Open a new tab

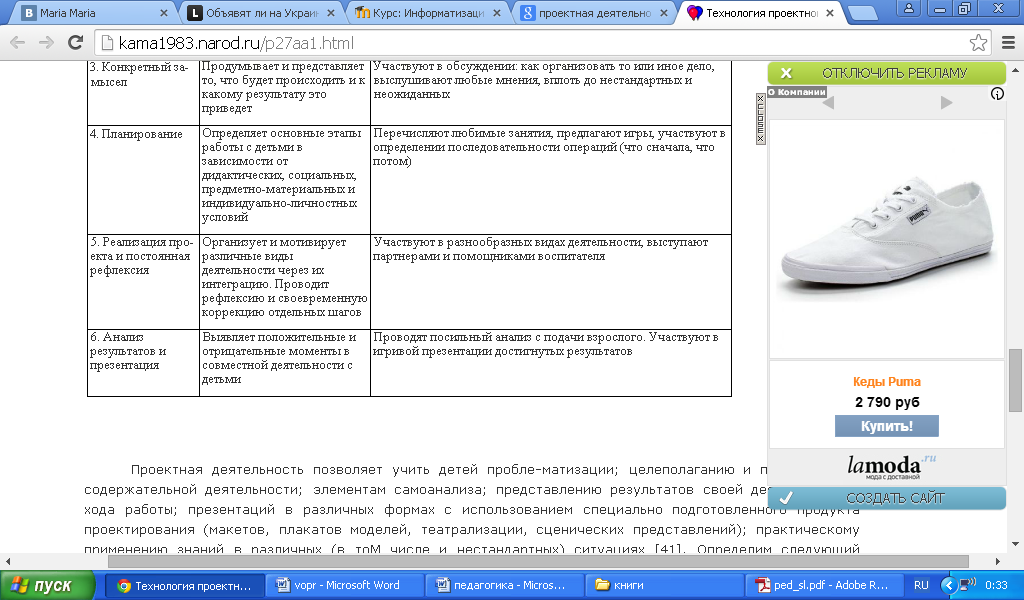(x=862, y=13)
